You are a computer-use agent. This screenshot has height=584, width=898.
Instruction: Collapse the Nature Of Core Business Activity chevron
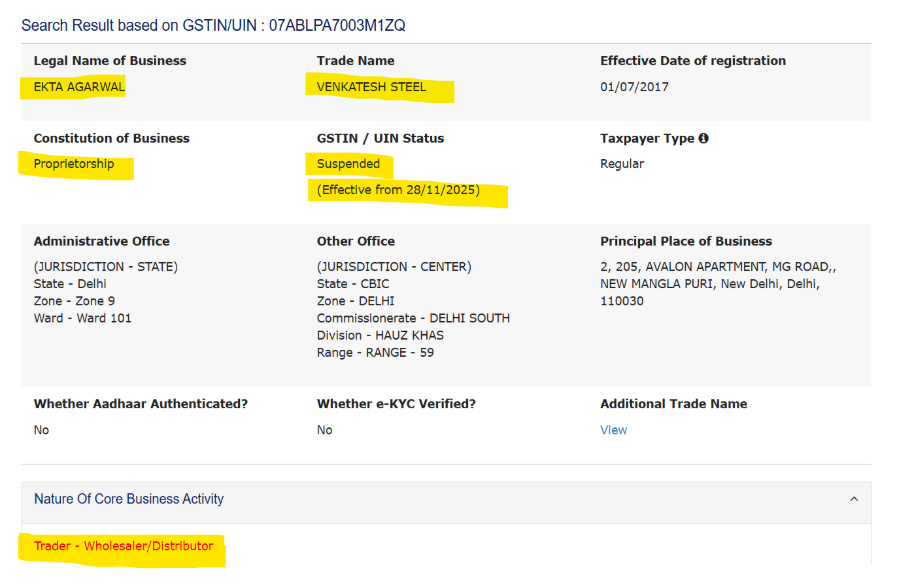pyautogui.click(x=853, y=499)
